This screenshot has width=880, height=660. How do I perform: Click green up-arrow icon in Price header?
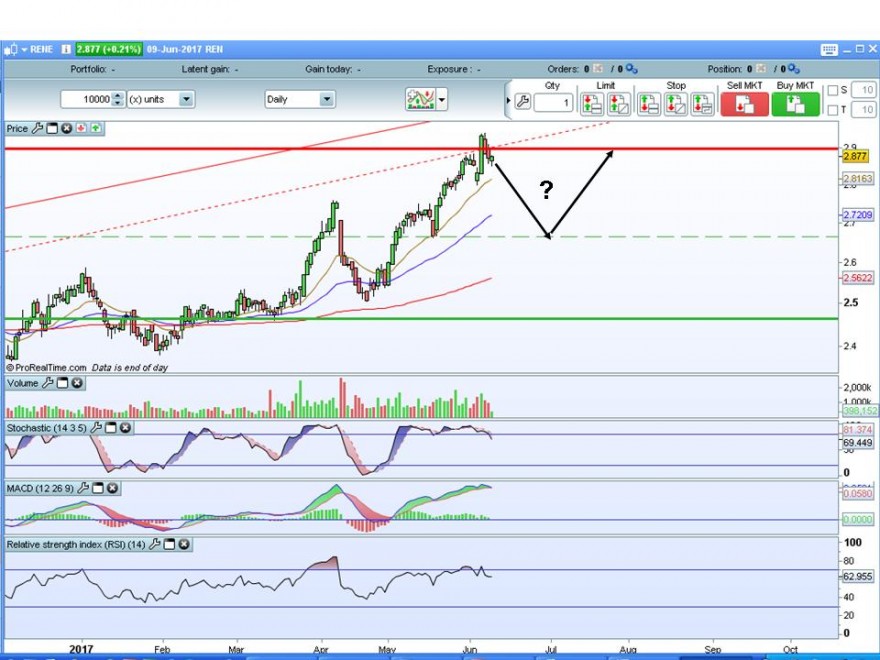(x=96, y=129)
